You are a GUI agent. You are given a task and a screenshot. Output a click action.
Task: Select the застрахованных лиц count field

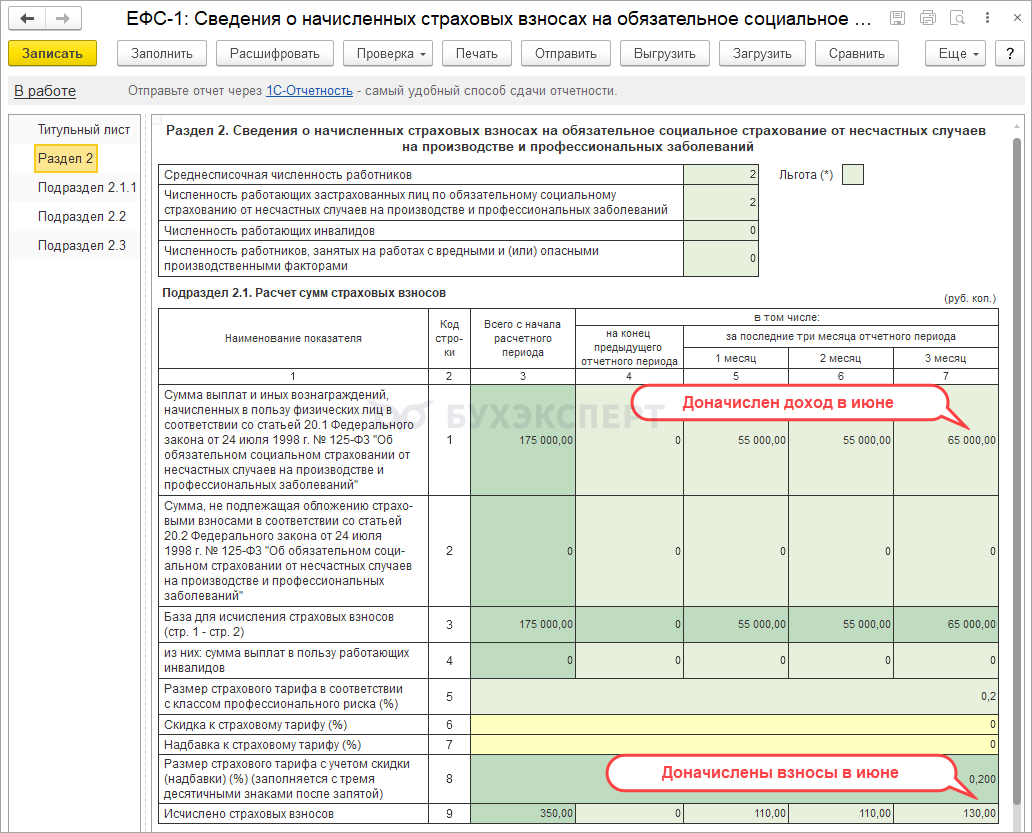tap(721, 202)
